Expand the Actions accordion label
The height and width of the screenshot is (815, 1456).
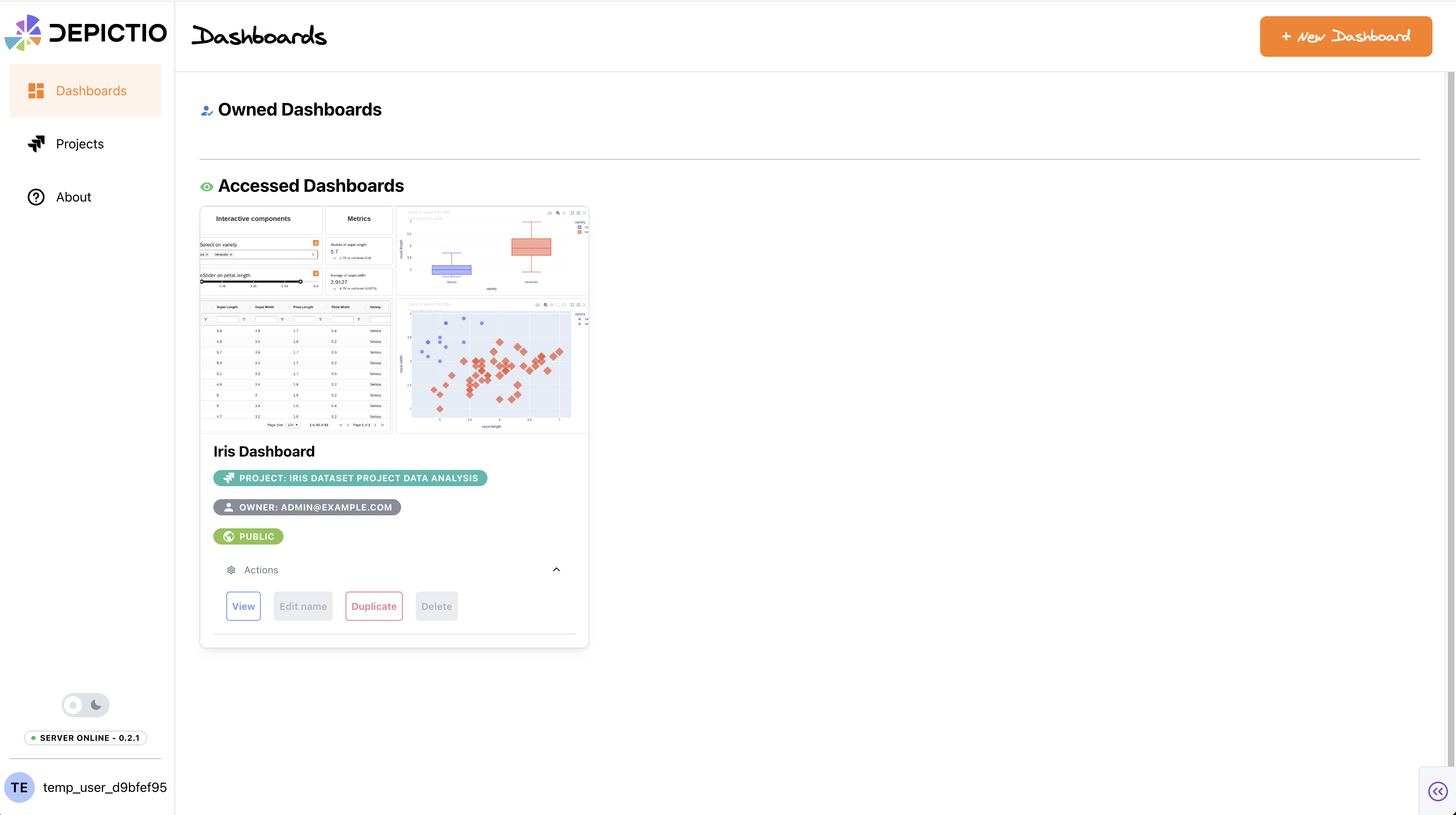[261, 570]
